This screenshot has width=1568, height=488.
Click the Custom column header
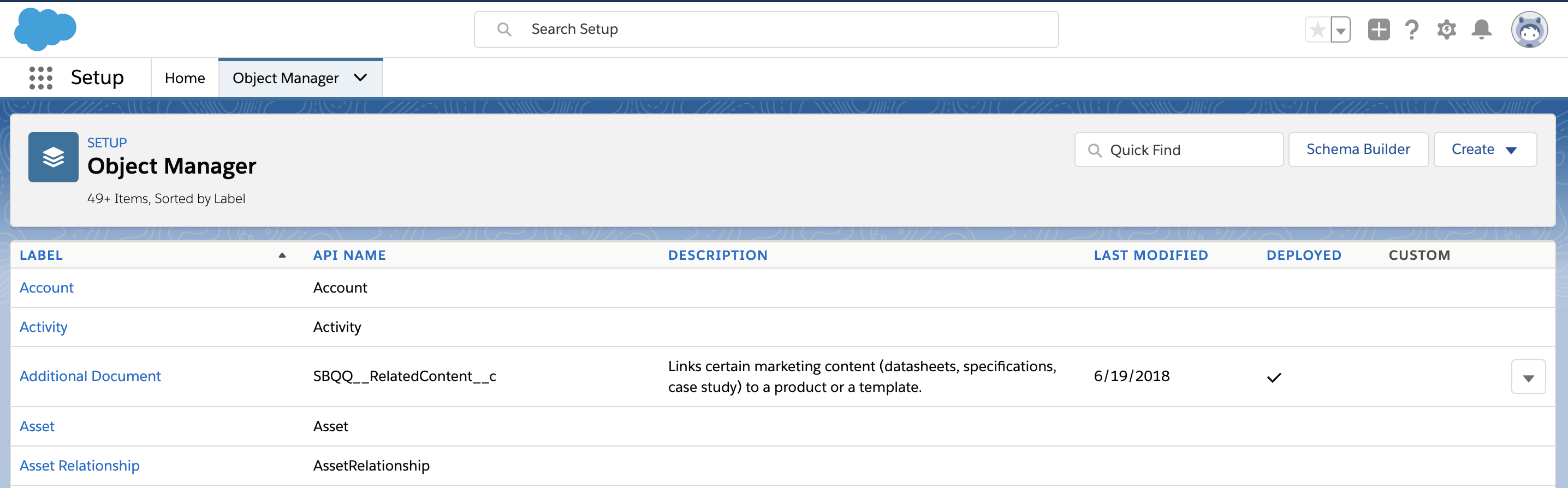(1419, 255)
